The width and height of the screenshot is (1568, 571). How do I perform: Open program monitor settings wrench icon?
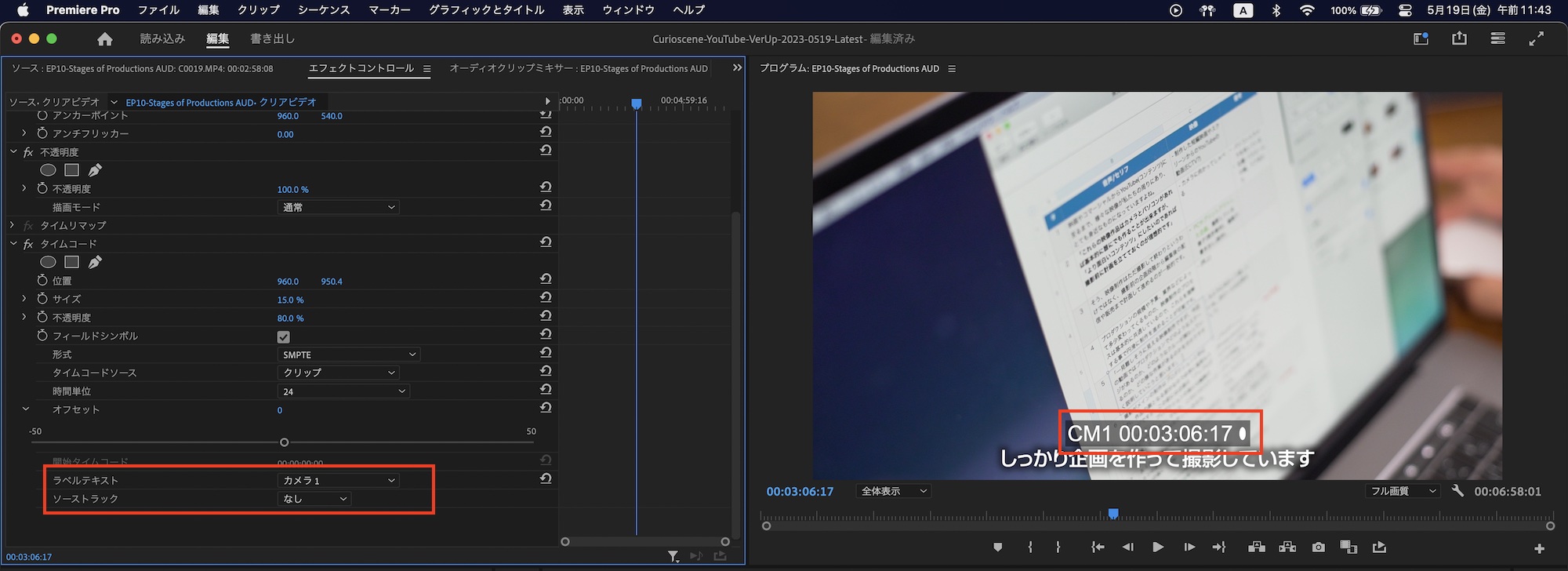[x=1457, y=491]
